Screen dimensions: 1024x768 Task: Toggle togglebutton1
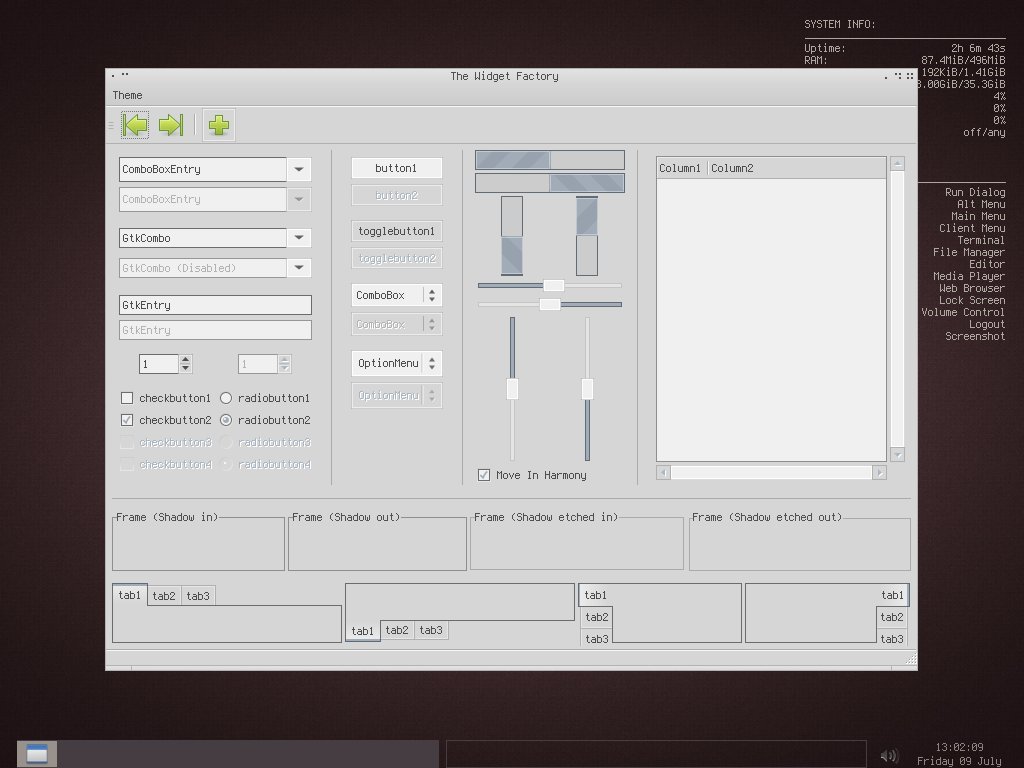point(396,231)
